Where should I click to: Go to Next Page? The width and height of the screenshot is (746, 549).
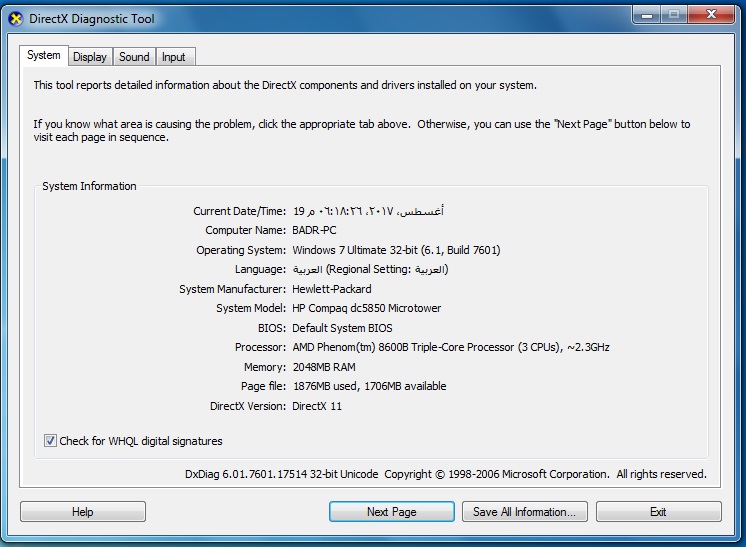[391, 512]
